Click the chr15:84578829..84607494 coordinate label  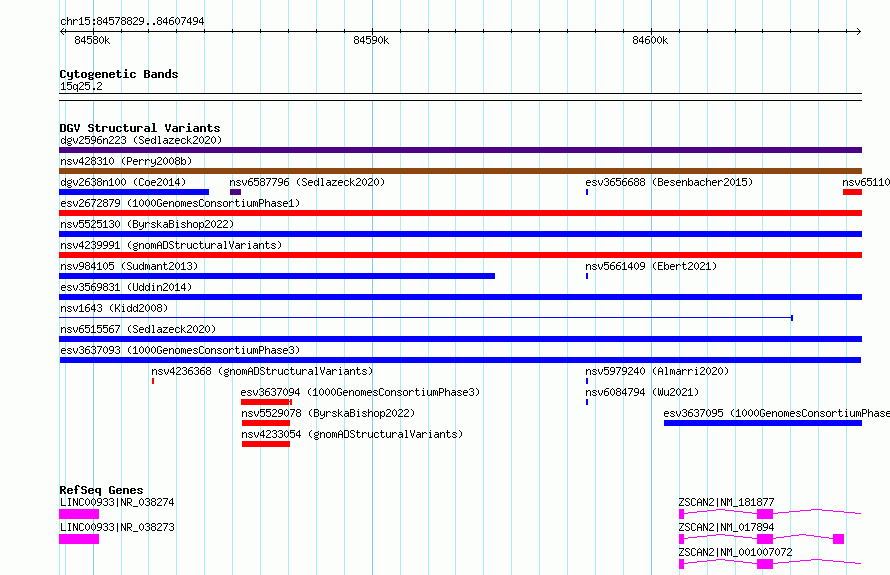click(x=132, y=21)
